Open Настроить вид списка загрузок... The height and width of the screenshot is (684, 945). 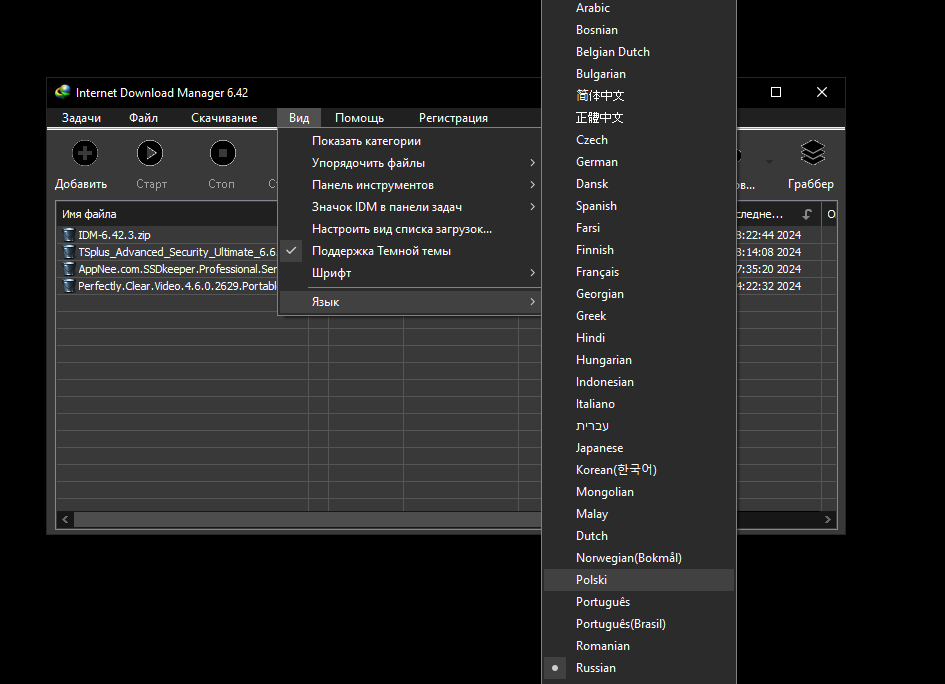coord(410,229)
